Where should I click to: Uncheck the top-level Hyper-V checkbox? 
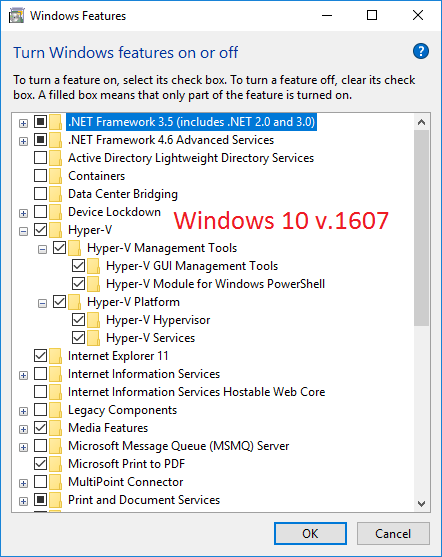pyautogui.click(x=41, y=230)
